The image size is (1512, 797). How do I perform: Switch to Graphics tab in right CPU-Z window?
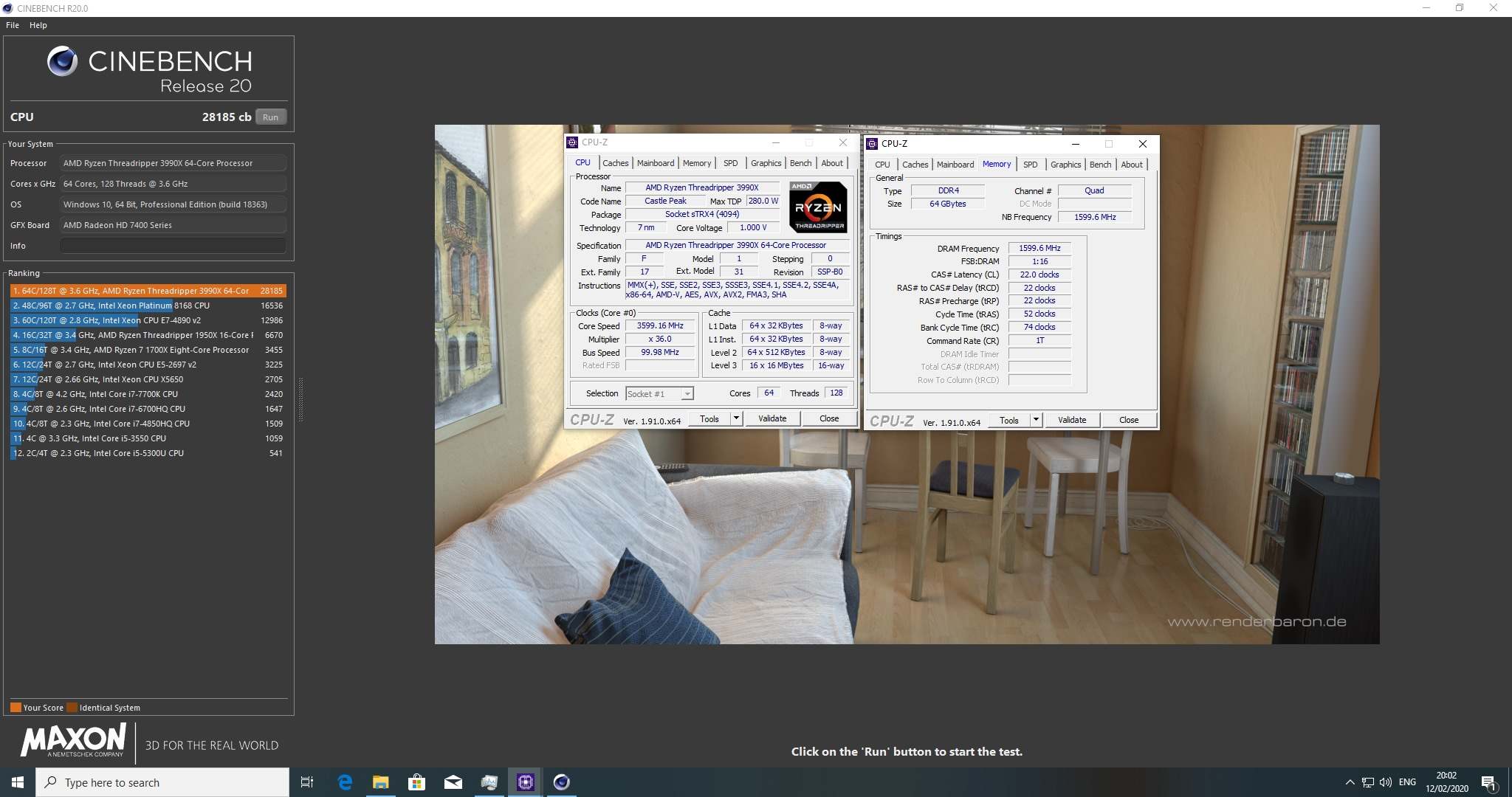pos(1065,165)
